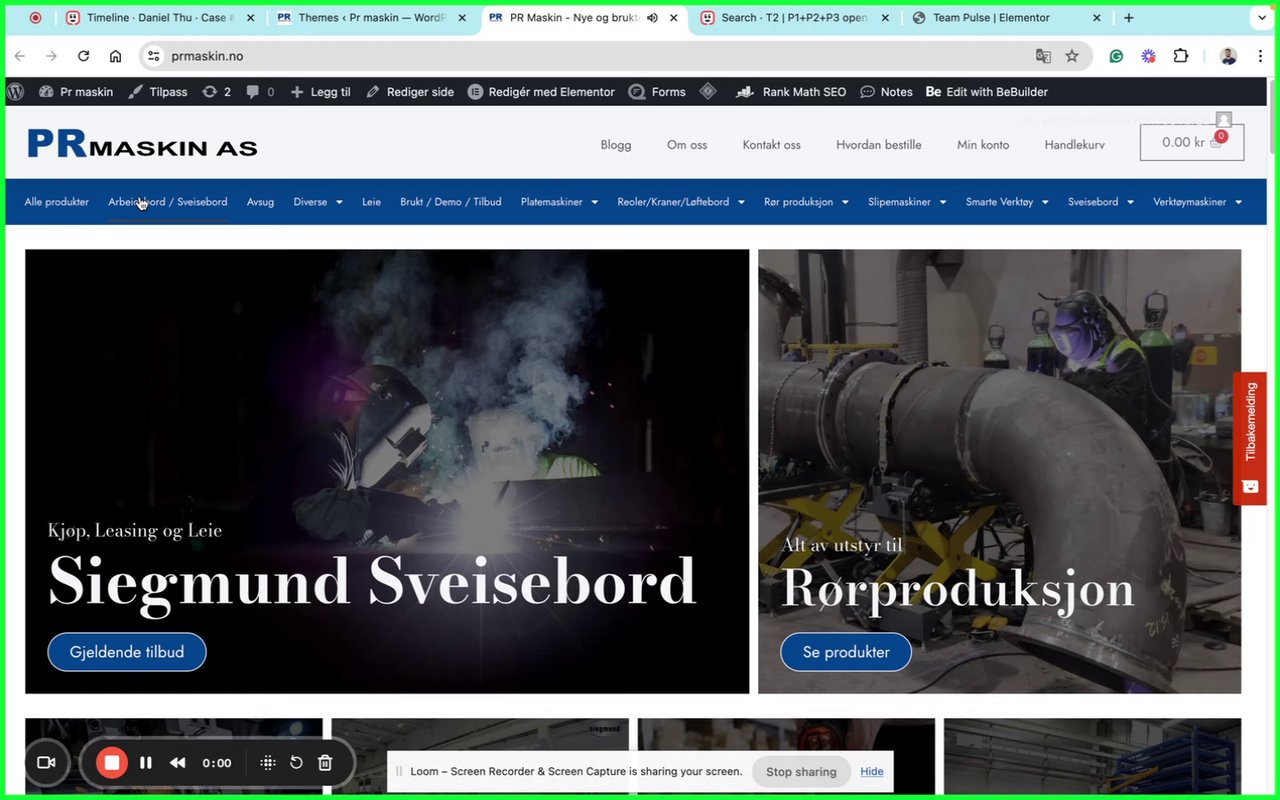The height and width of the screenshot is (800, 1280).
Task: Click the diamond icon in admin bar
Action: tap(708, 91)
